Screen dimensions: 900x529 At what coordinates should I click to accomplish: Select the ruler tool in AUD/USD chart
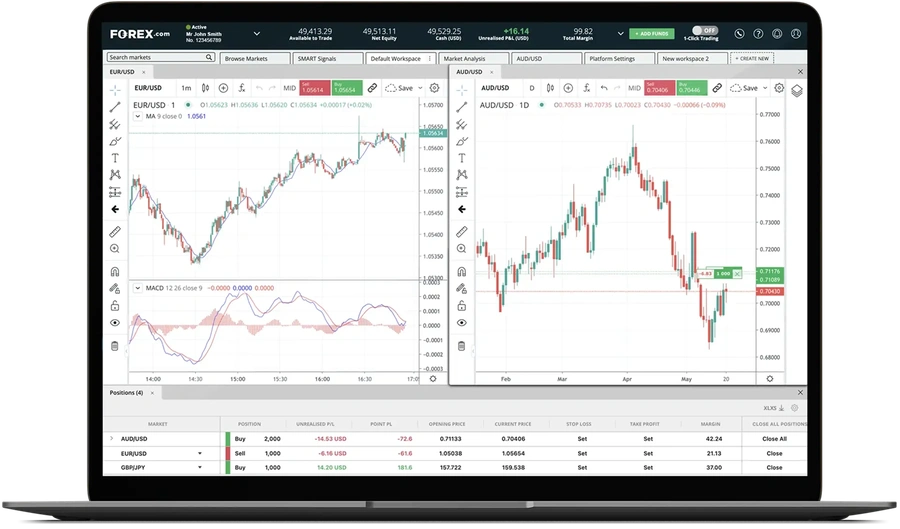[461, 232]
